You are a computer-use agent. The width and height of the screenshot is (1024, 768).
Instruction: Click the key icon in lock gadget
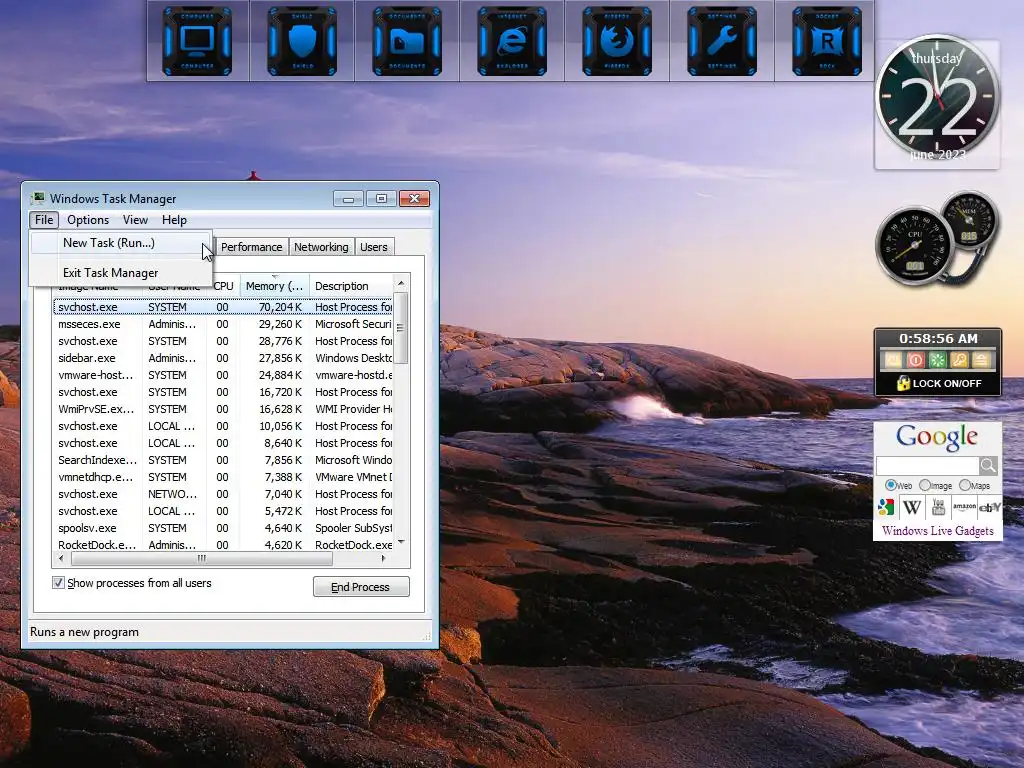tap(959, 360)
